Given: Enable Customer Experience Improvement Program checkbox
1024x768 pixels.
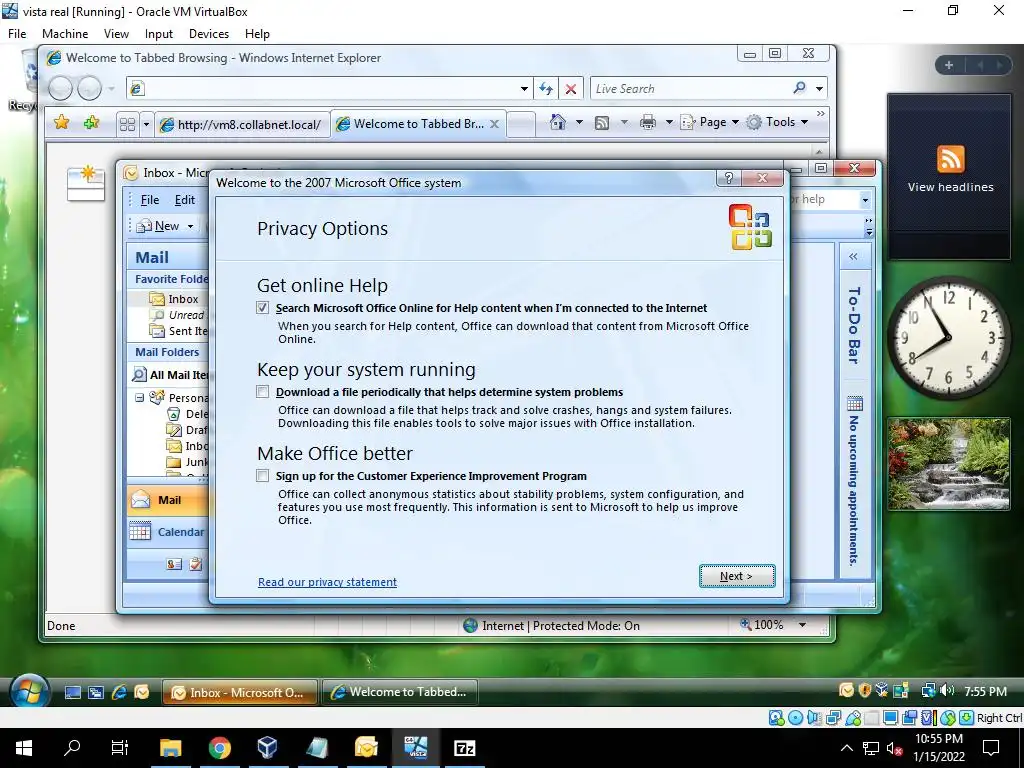Looking at the screenshot, I should pos(263,475).
